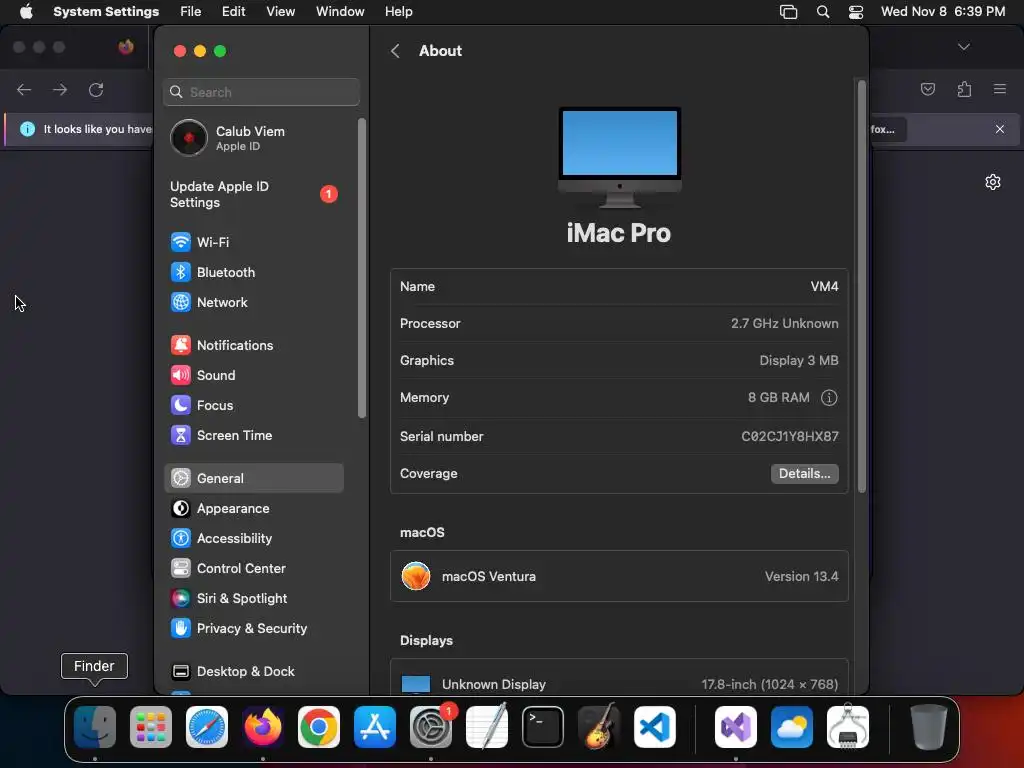Image resolution: width=1024 pixels, height=768 pixels.
Task: Open Terminal from the Dock
Action: click(543, 727)
